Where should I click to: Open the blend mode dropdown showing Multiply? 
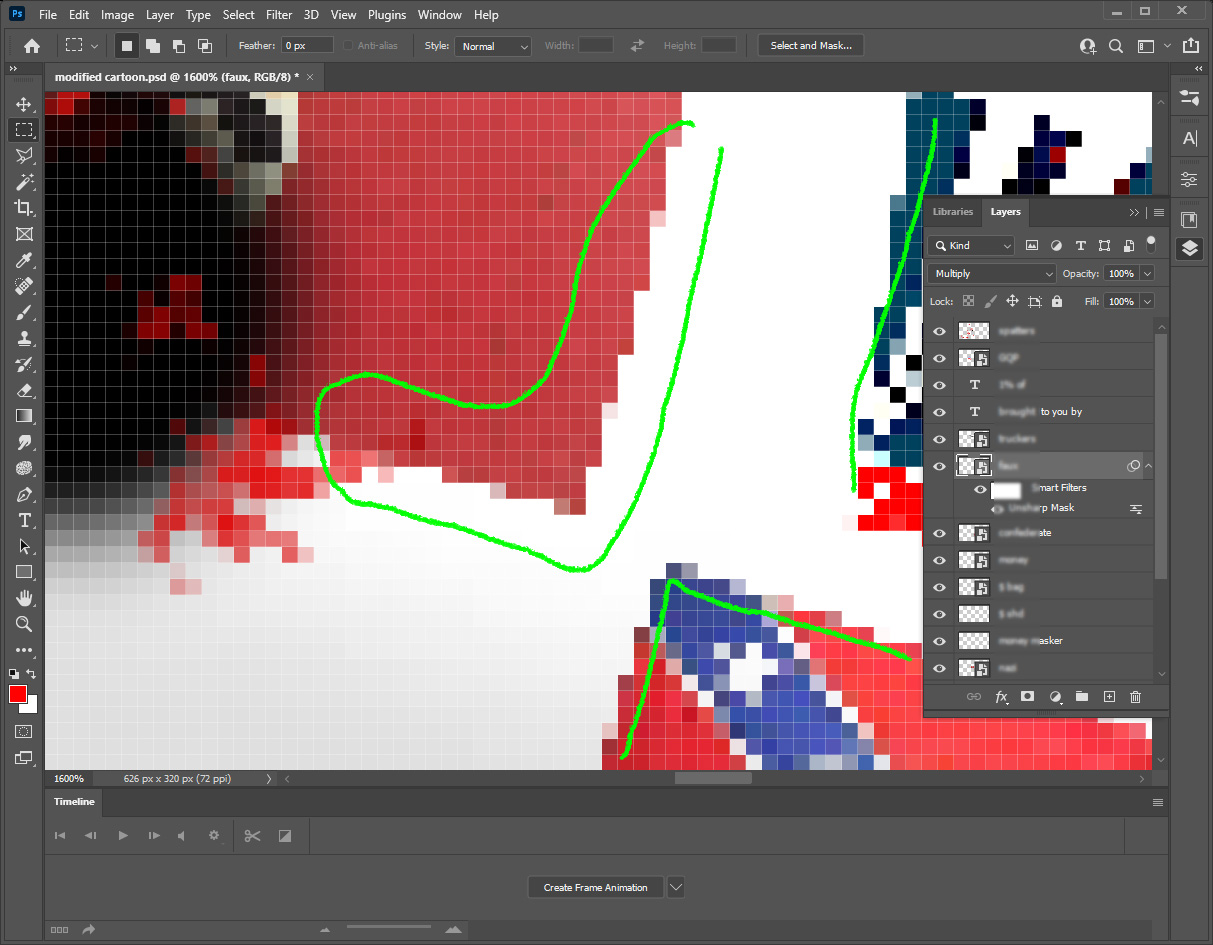click(990, 272)
